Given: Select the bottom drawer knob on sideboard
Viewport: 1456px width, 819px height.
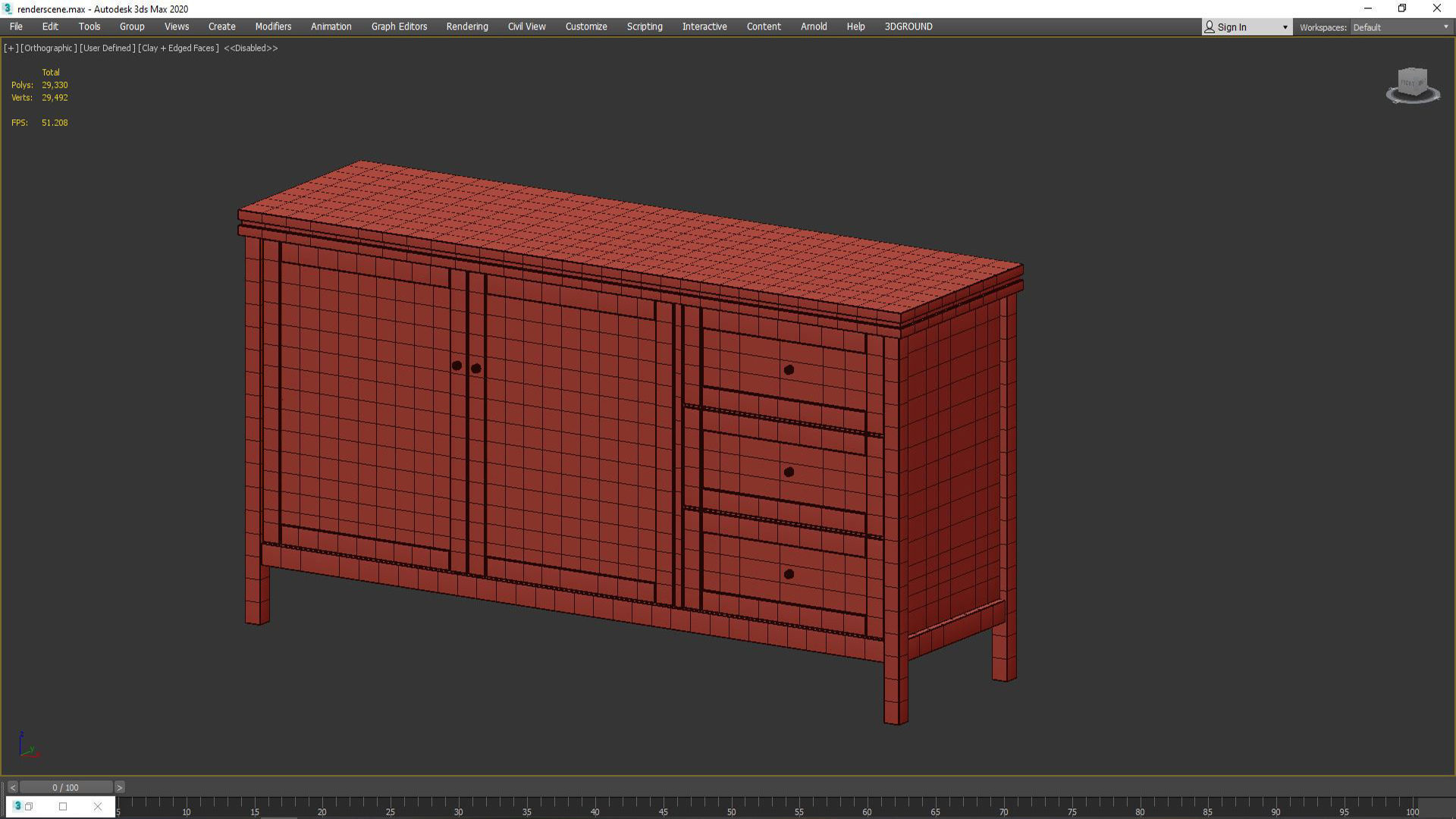Looking at the screenshot, I should (x=789, y=574).
